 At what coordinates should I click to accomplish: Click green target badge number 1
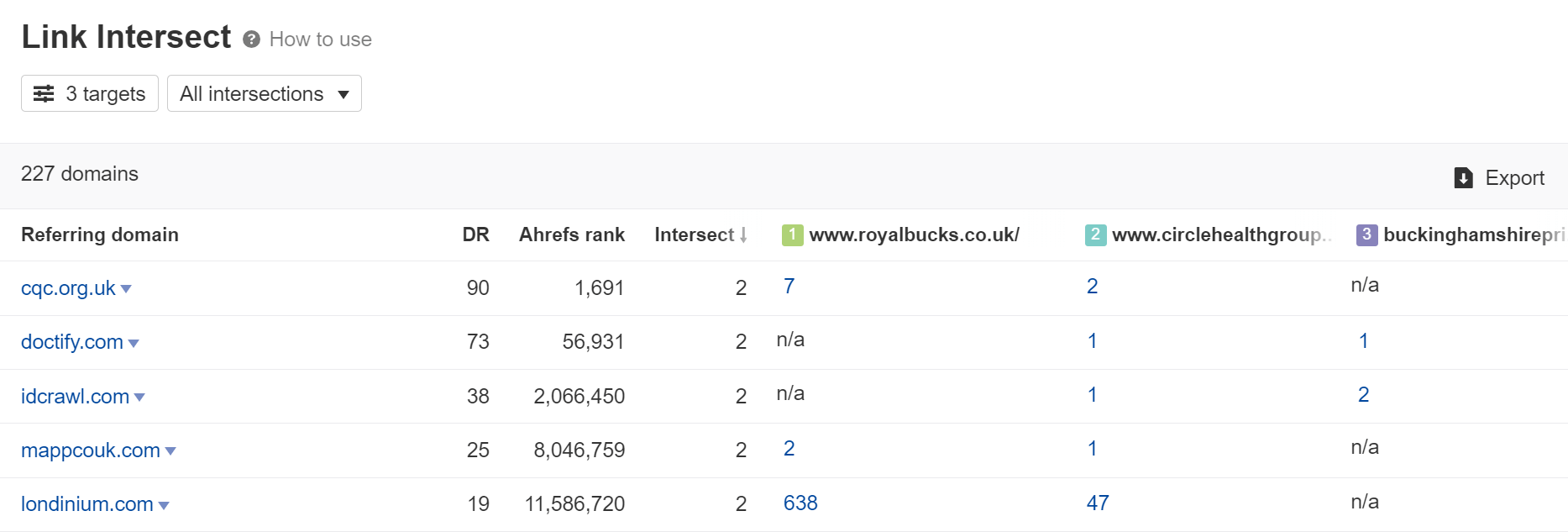pos(792,235)
